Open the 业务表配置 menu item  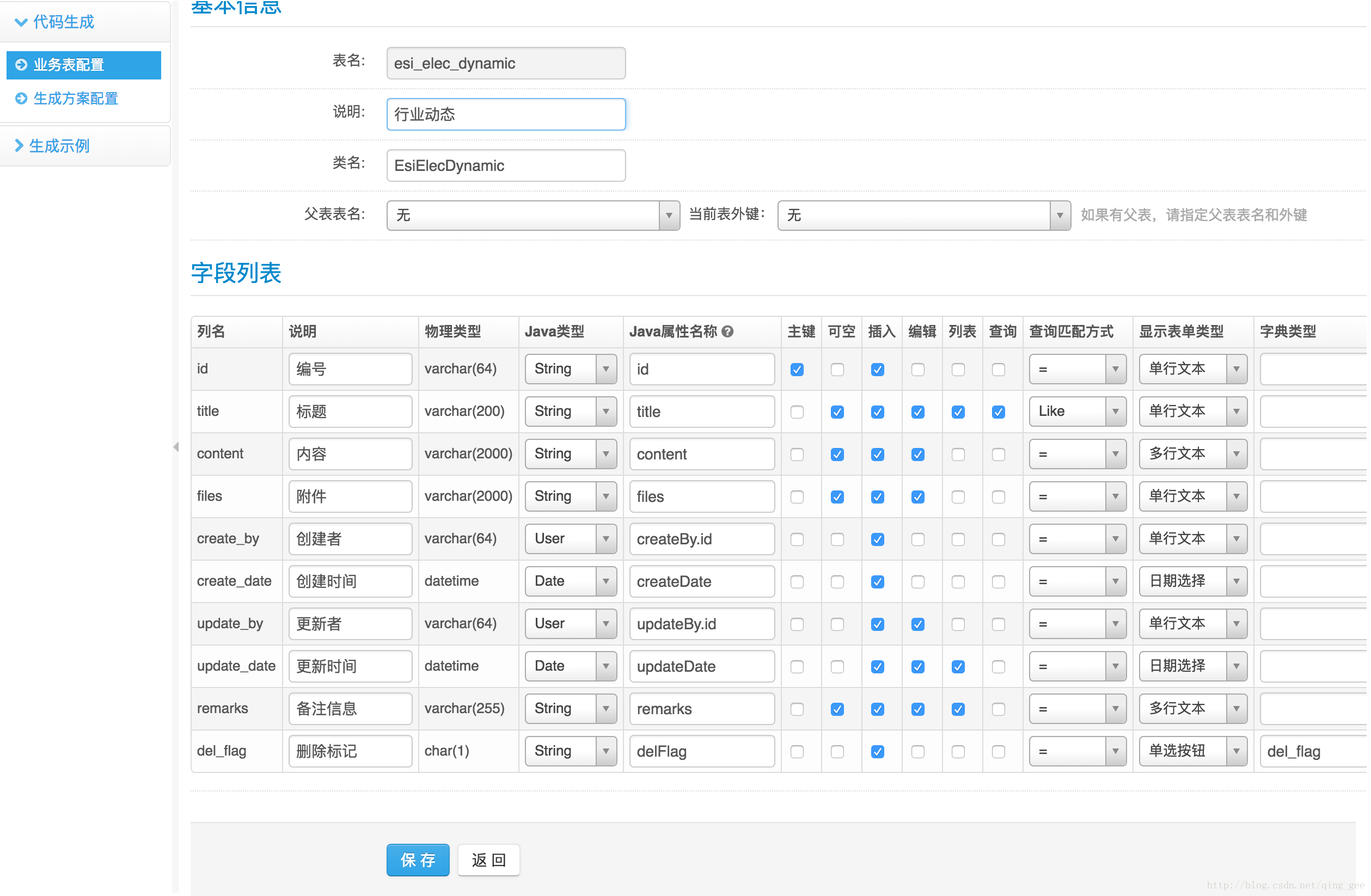(x=84, y=65)
